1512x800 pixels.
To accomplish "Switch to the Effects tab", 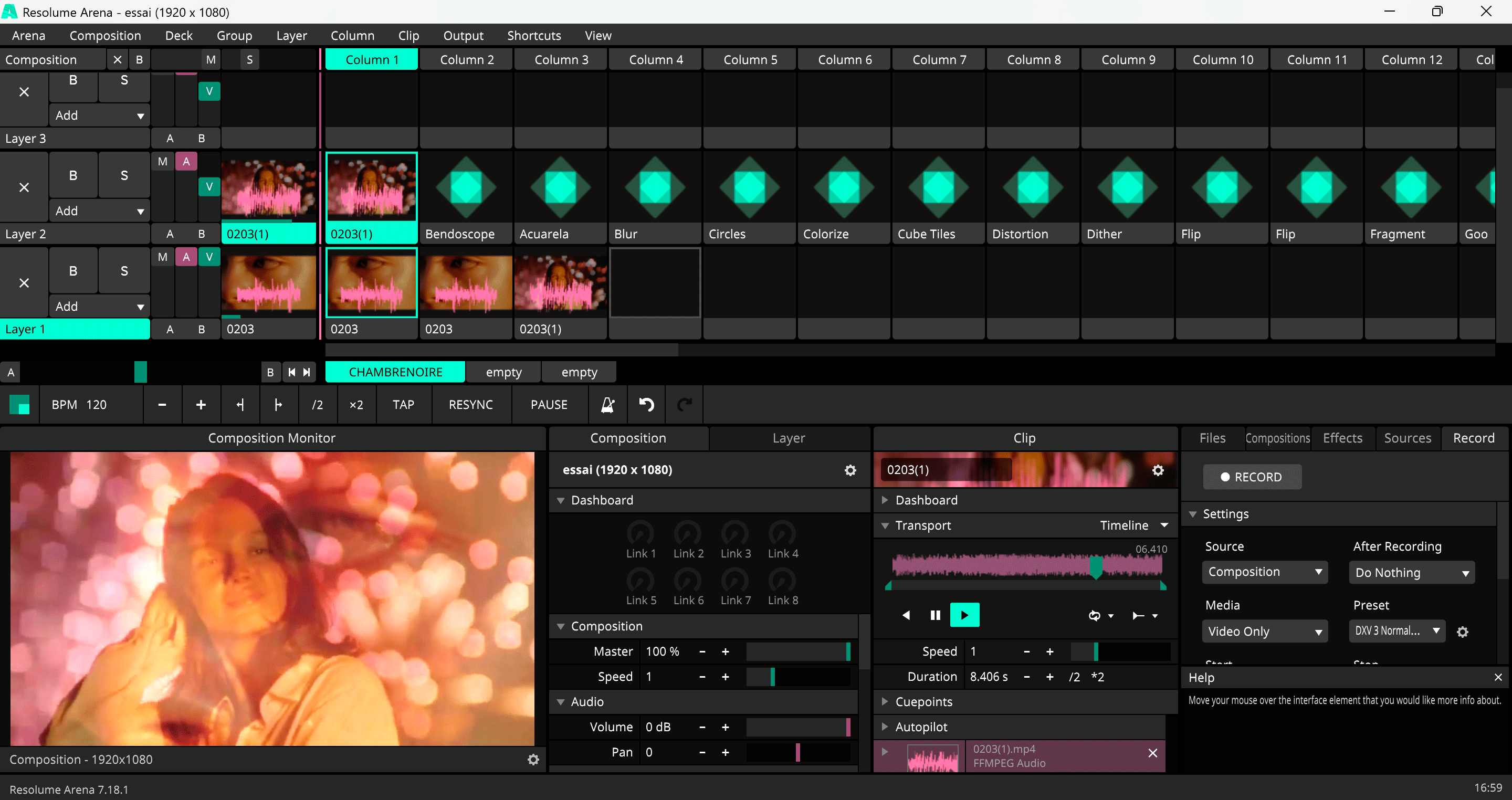I will click(x=1342, y=438).
